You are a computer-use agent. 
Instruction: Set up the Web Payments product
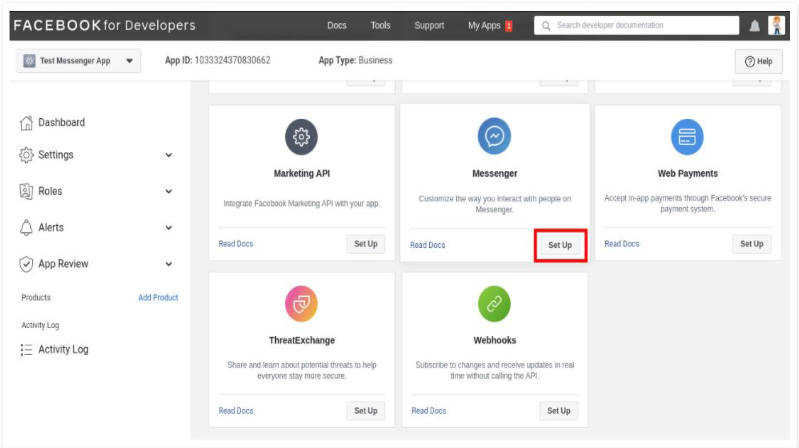pos(752,244)
